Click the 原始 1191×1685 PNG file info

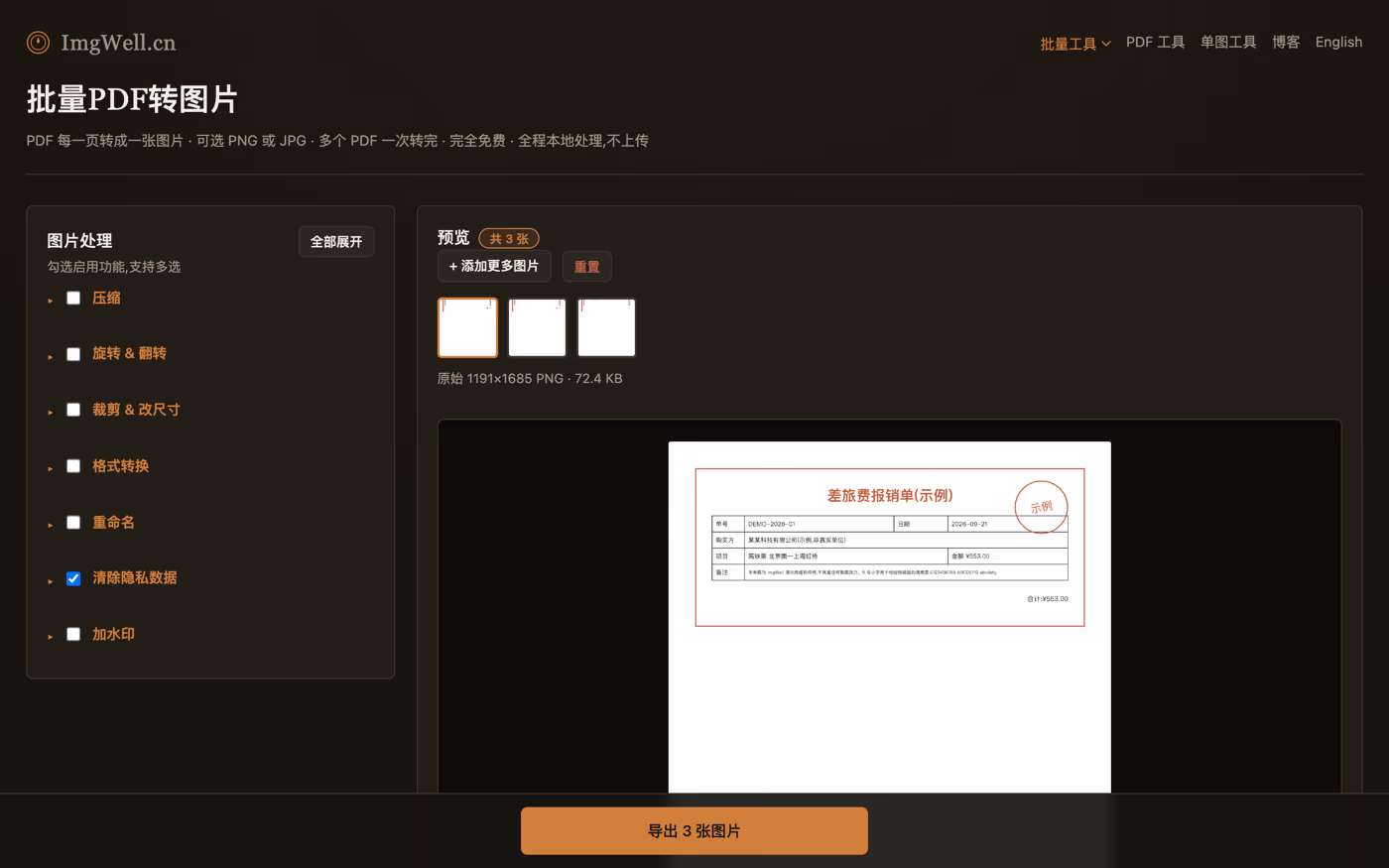(x=530, y=378)
